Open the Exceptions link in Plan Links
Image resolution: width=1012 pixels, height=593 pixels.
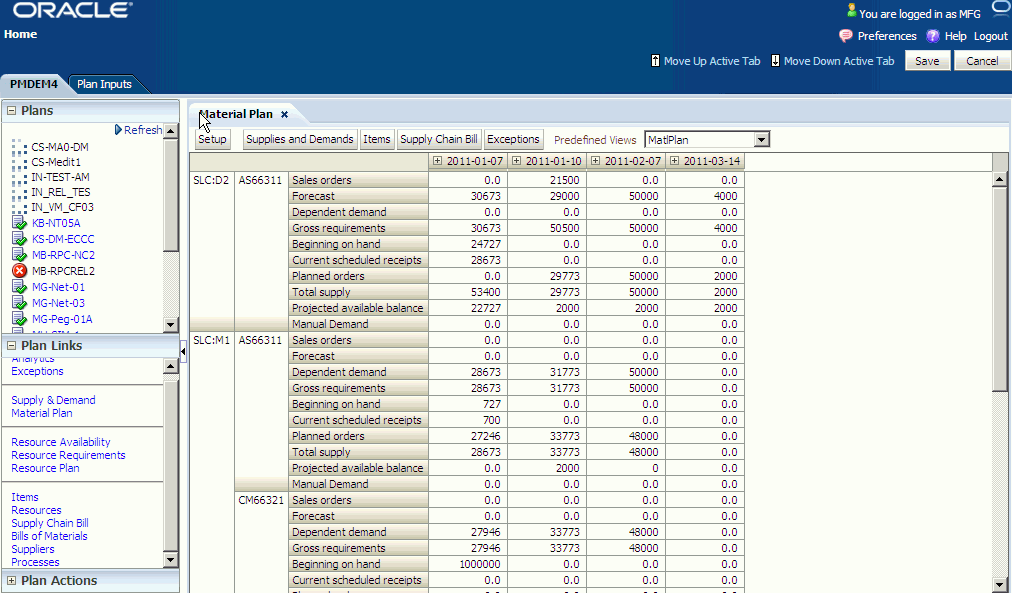37,371
